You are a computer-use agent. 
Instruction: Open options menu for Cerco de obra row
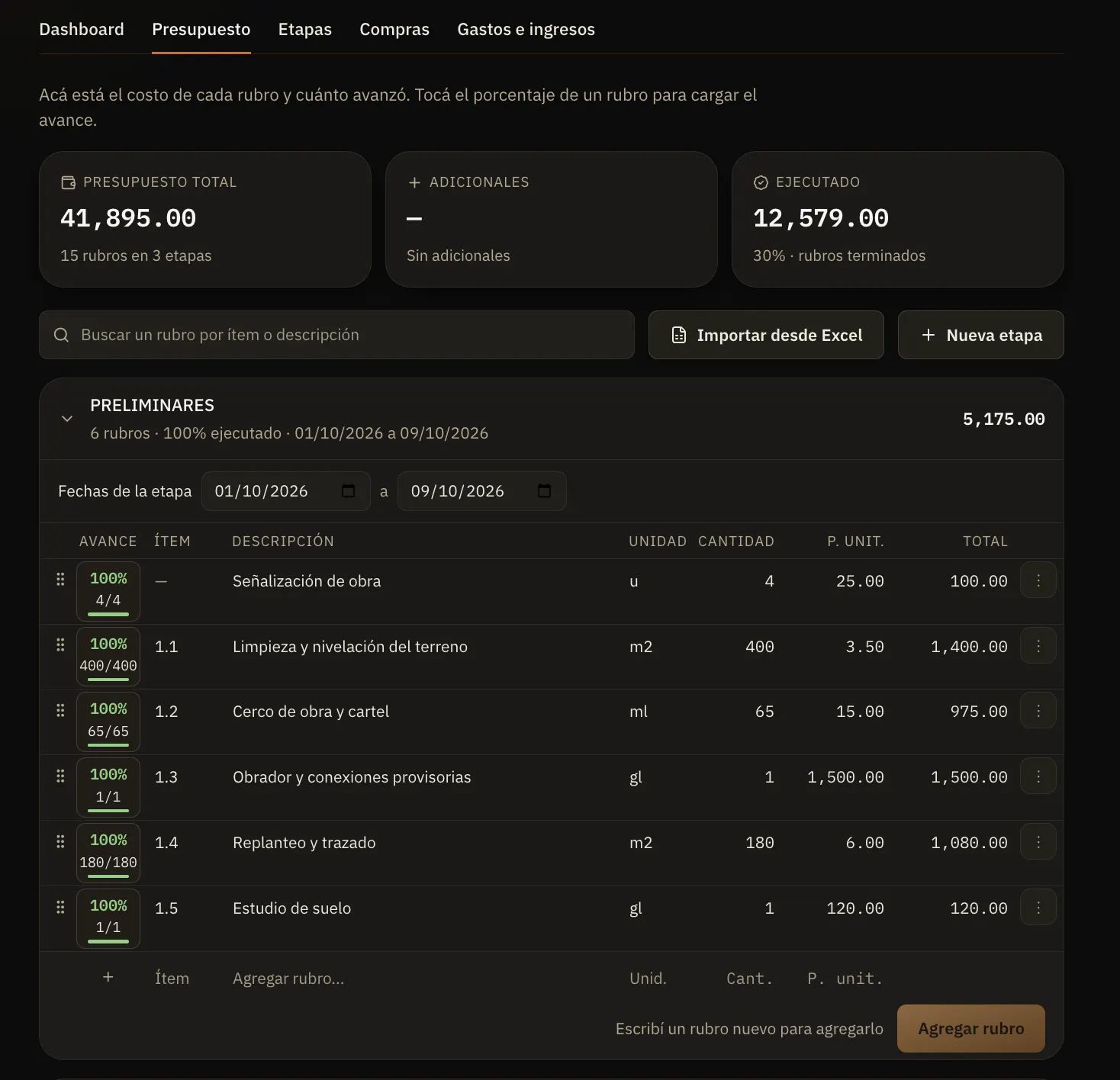(x=1038, y=711)
